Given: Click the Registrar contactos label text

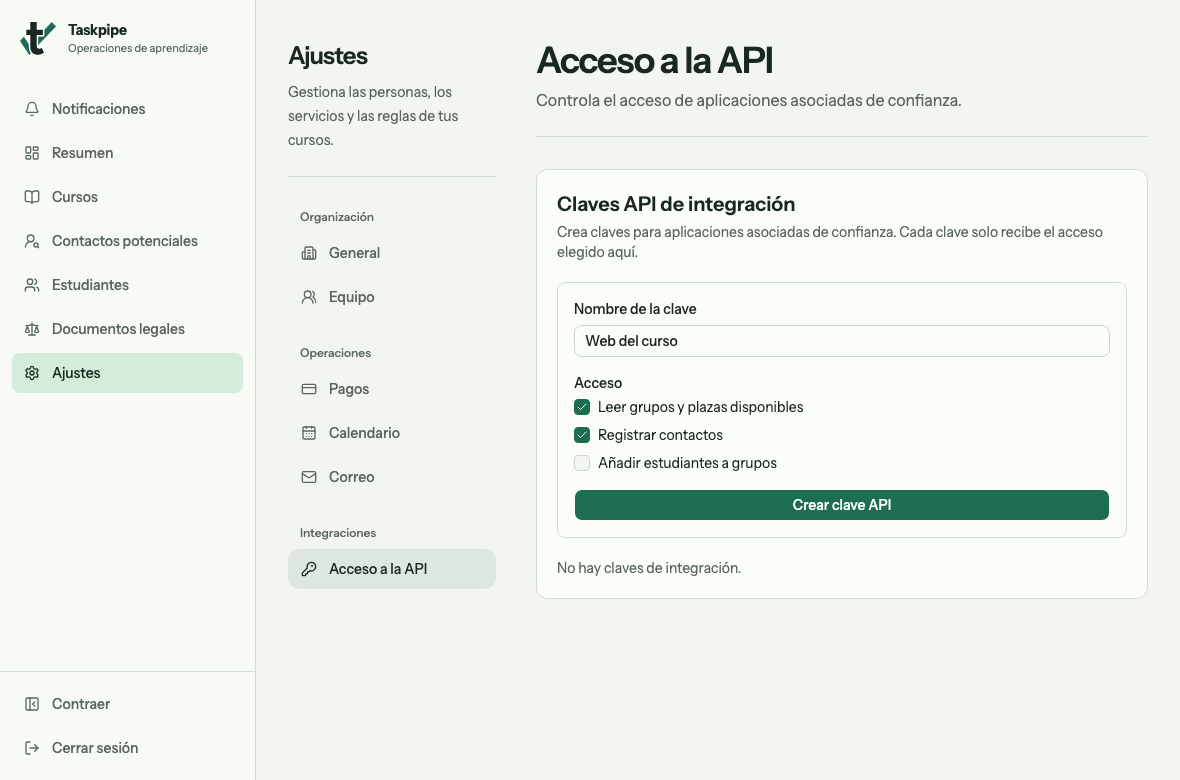Looking at the screenshot, I should (660, 435).
